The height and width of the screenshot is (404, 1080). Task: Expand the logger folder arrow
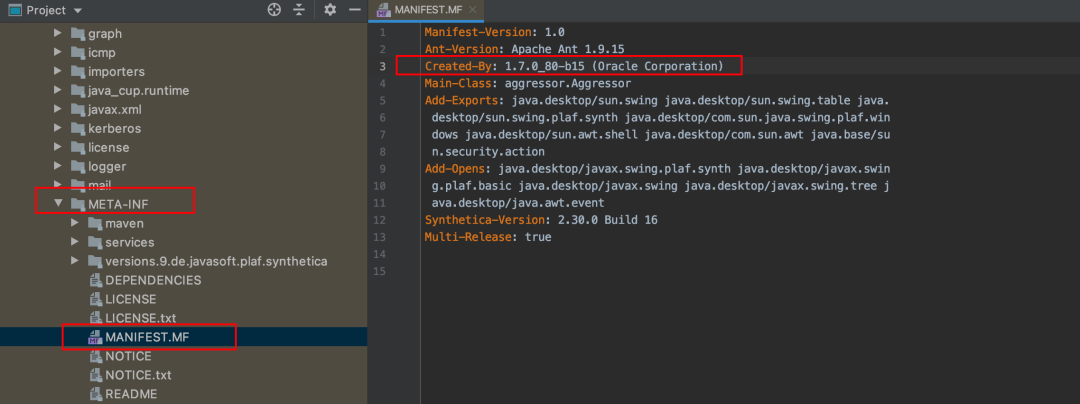58,166
